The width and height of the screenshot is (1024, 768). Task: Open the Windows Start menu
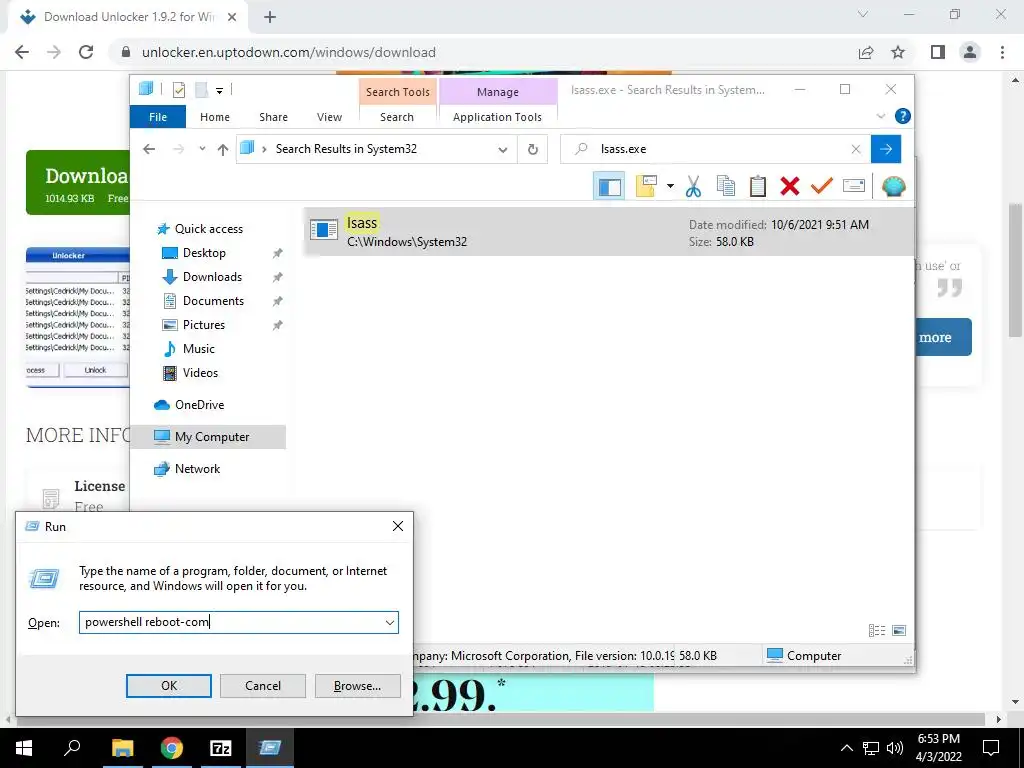(24, 748)
